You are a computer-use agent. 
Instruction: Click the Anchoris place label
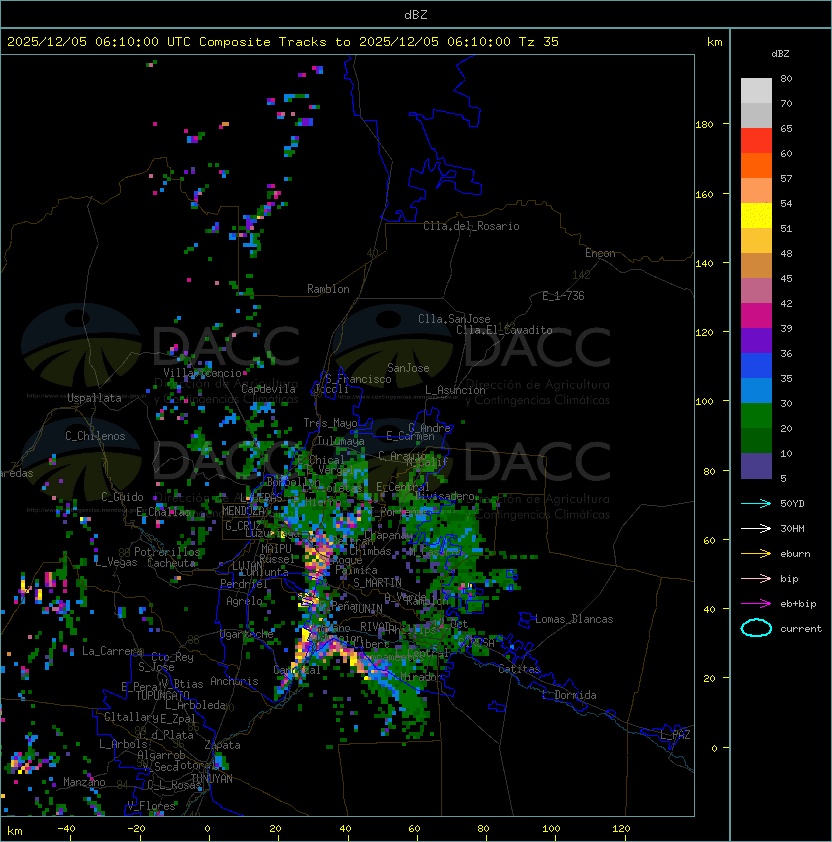pos(234,681)
